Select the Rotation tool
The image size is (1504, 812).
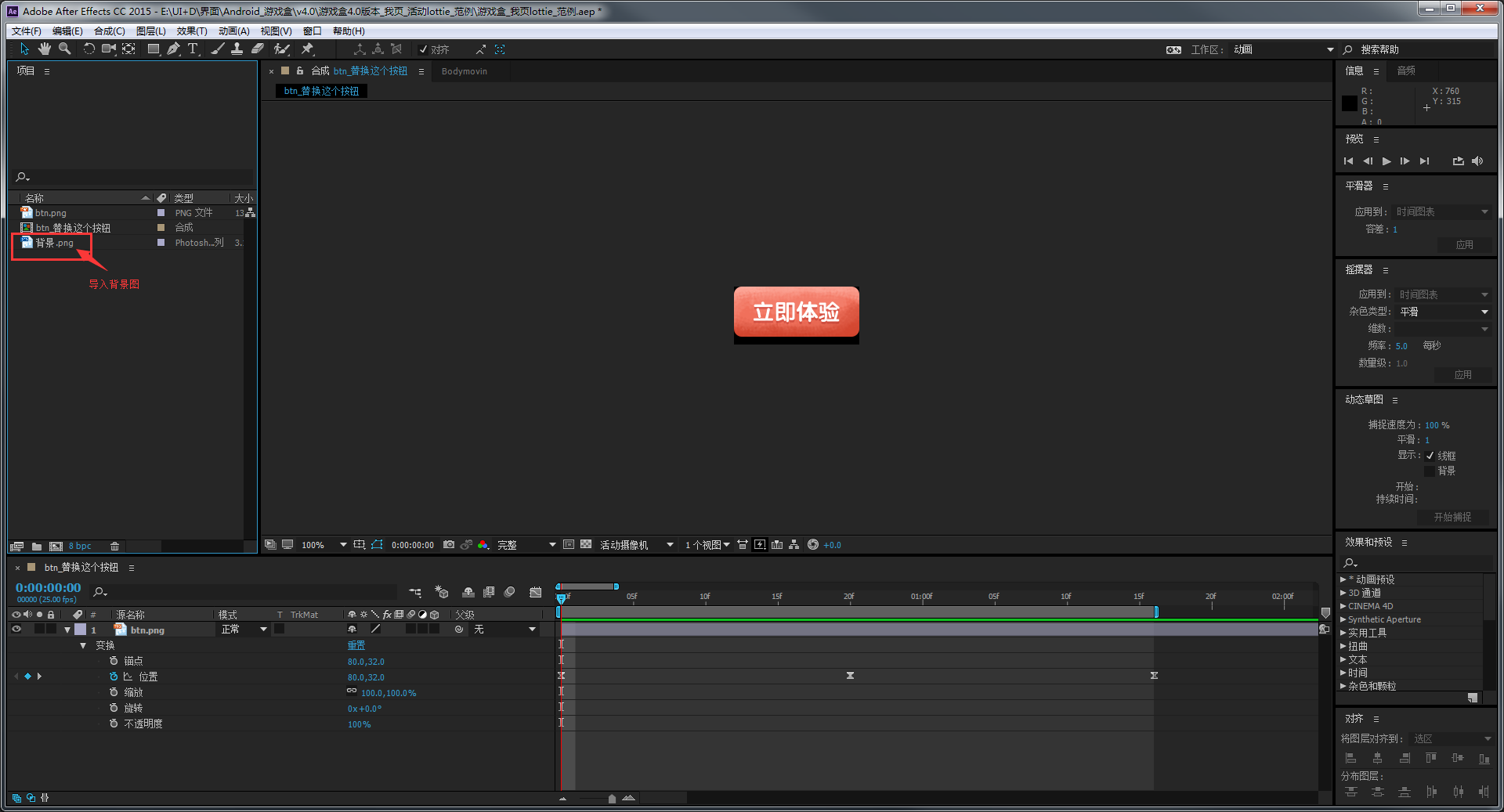click(x=89, y=49)
